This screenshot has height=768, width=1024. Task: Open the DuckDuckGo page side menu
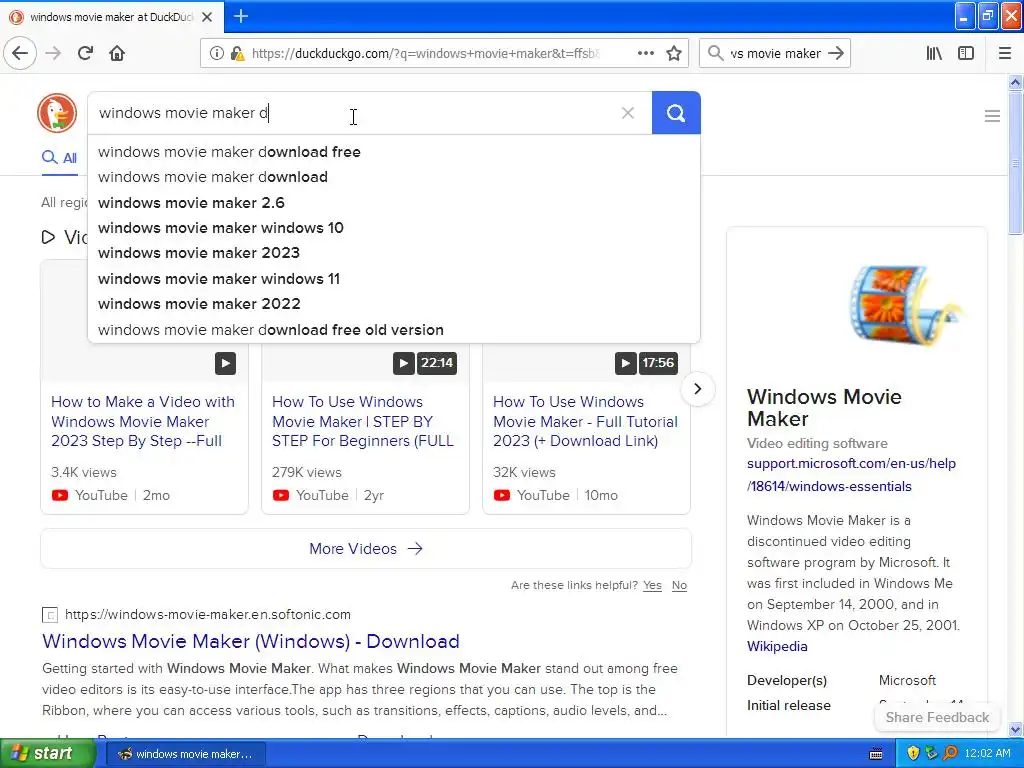click(x=992, y=116)
